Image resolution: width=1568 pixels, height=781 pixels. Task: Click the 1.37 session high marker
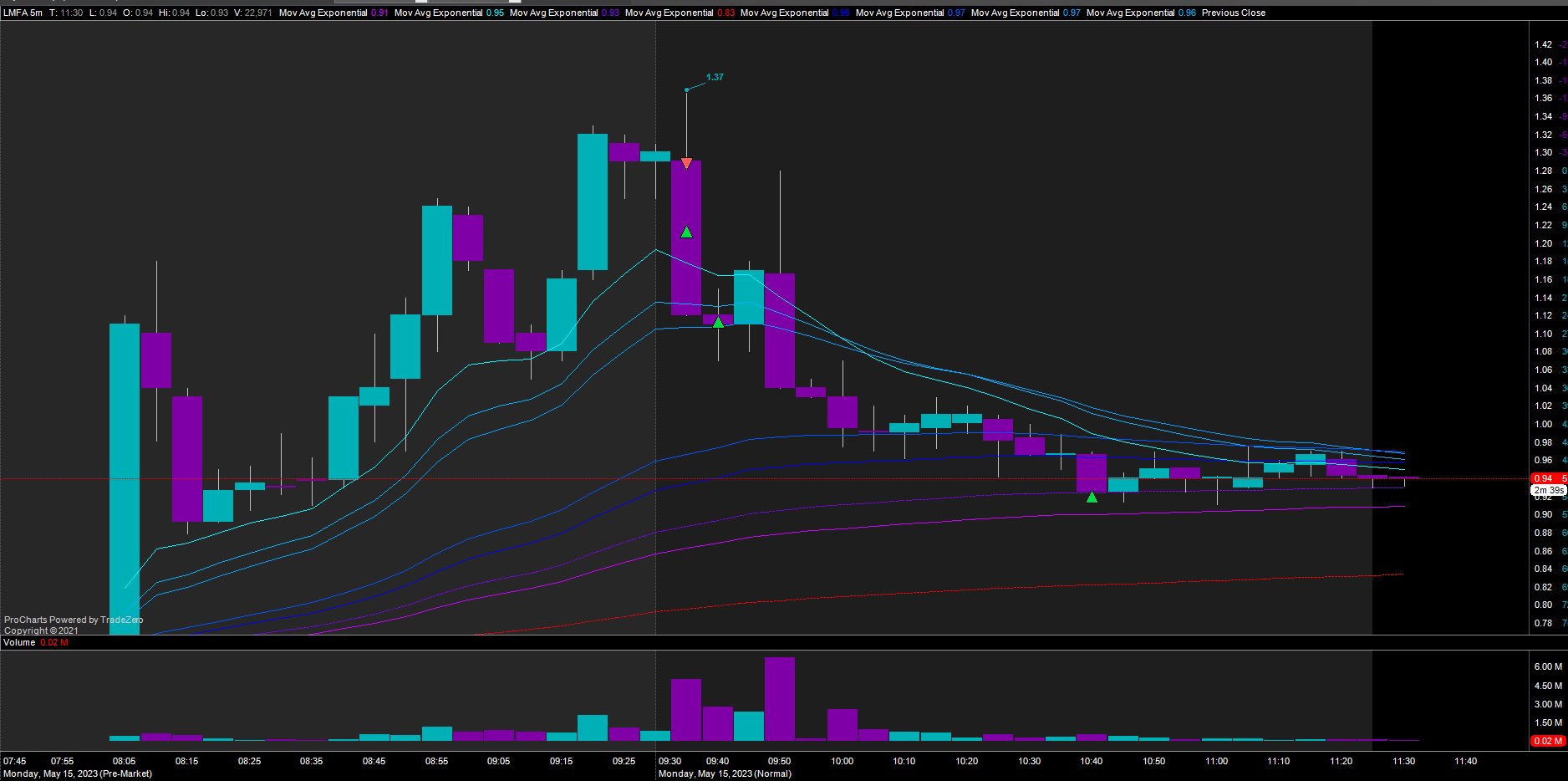pyautogui.click(x=714, y=76)
